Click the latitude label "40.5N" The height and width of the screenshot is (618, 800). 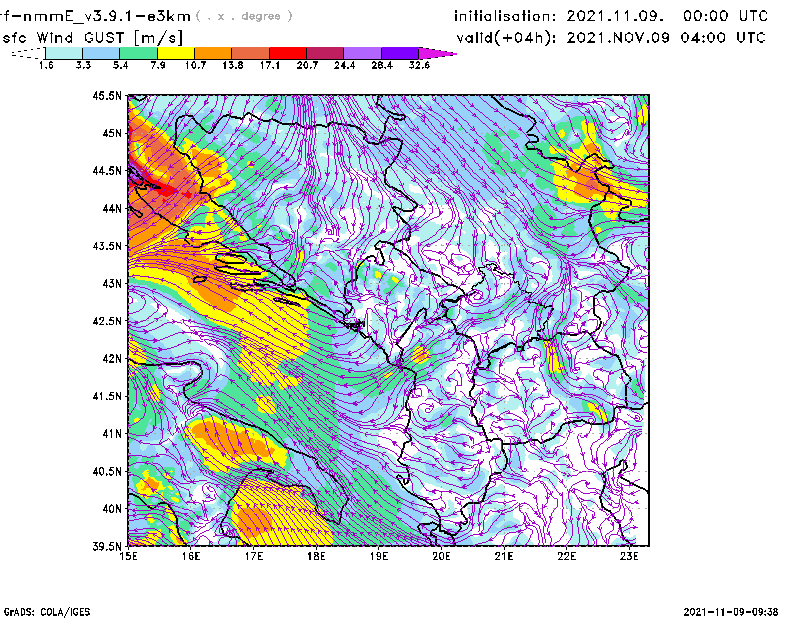[107, 471]
